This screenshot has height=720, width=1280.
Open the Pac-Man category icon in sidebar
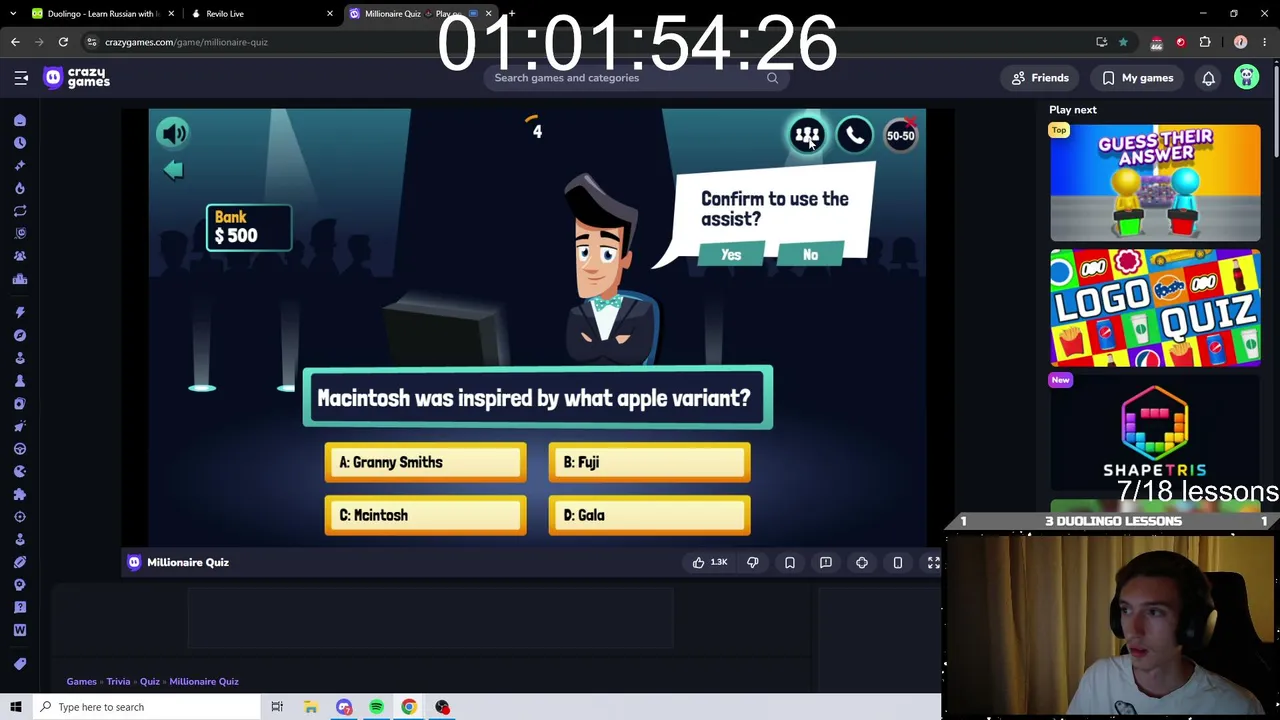pyautogui.click(x=19, y=471)
